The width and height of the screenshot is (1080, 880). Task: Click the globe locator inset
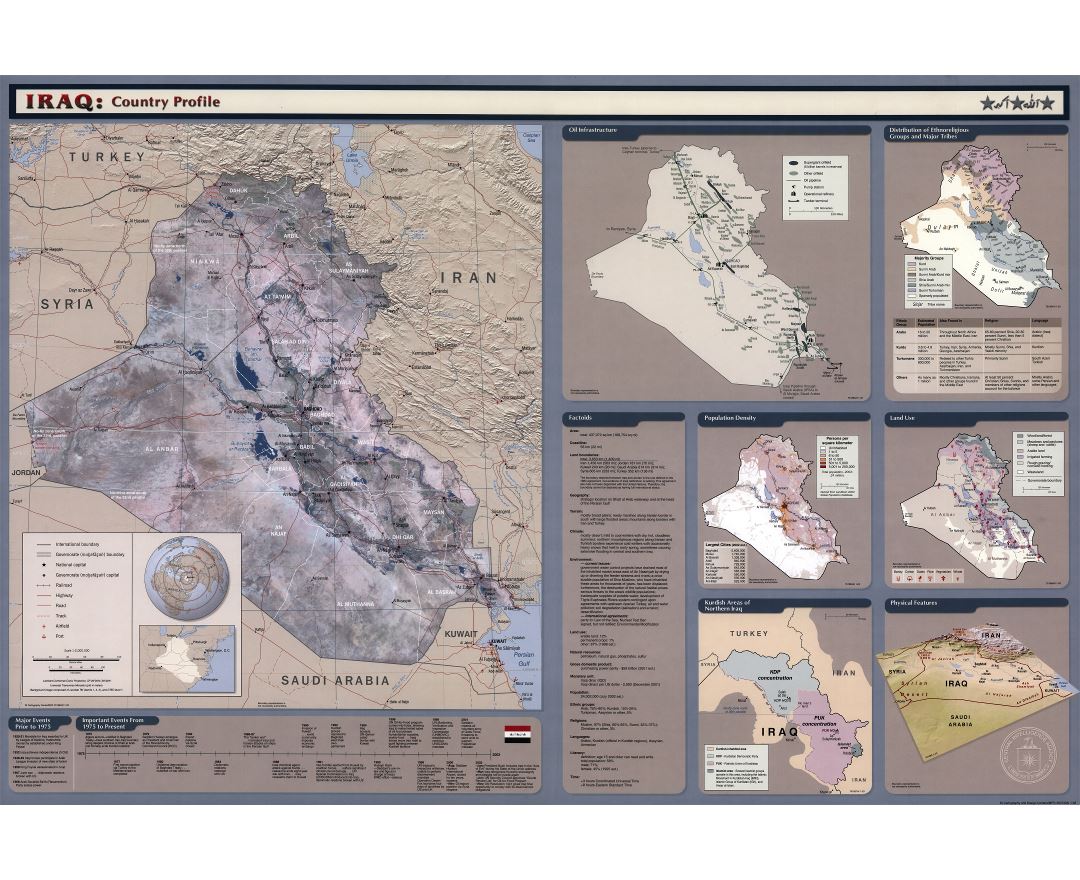tap(185, 578)
